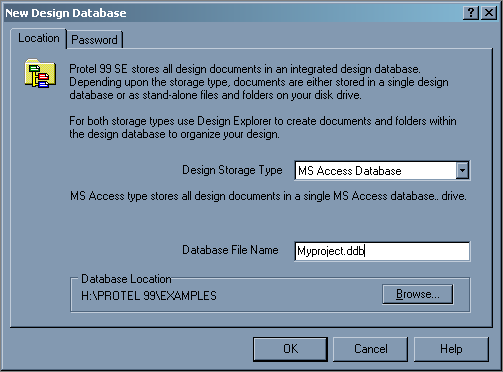This screenshot has width=503, height=372.
Task: Select the Location tab
Action: click(39, 38)
